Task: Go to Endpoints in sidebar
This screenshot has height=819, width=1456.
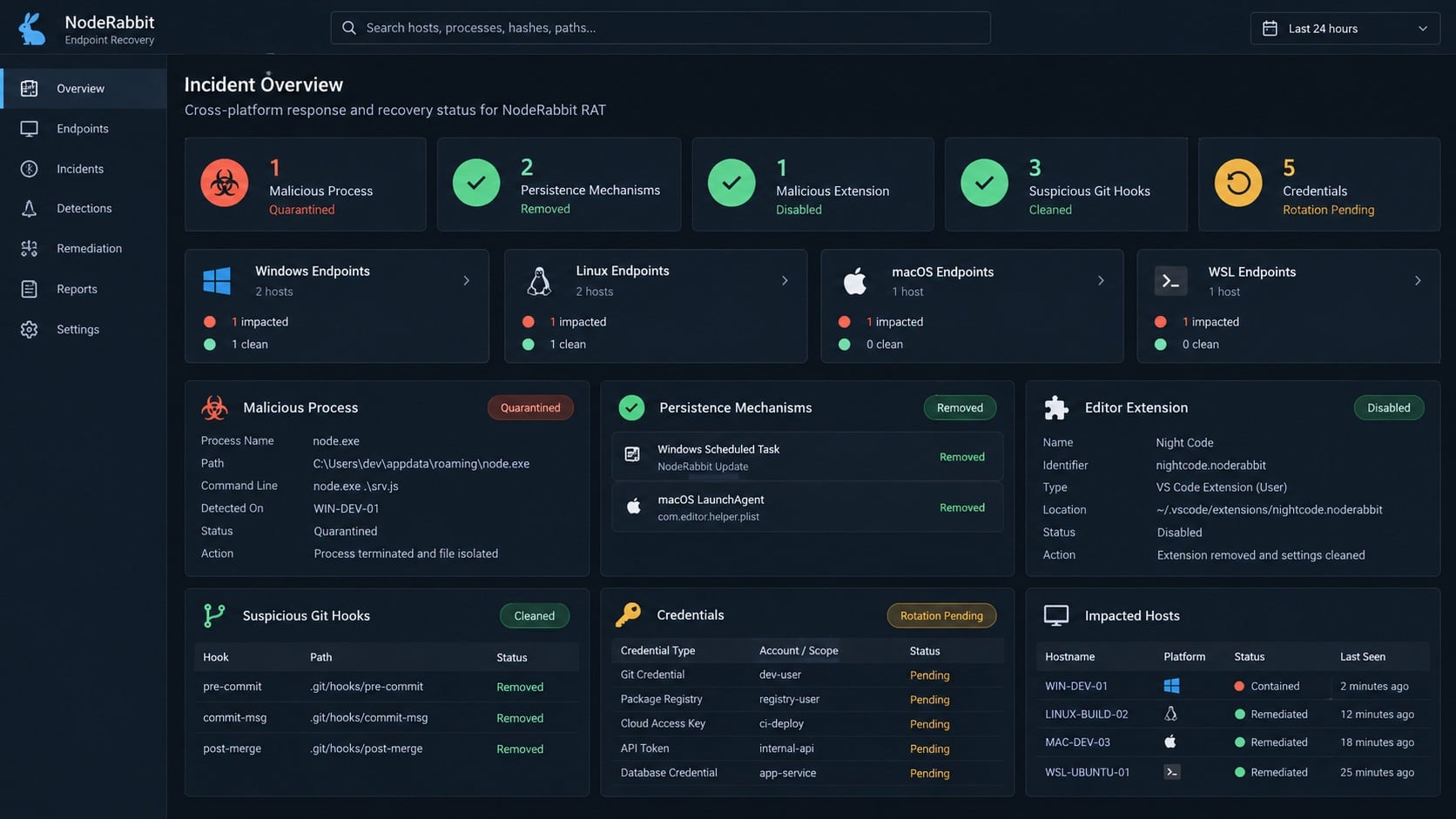Action: 84,129
